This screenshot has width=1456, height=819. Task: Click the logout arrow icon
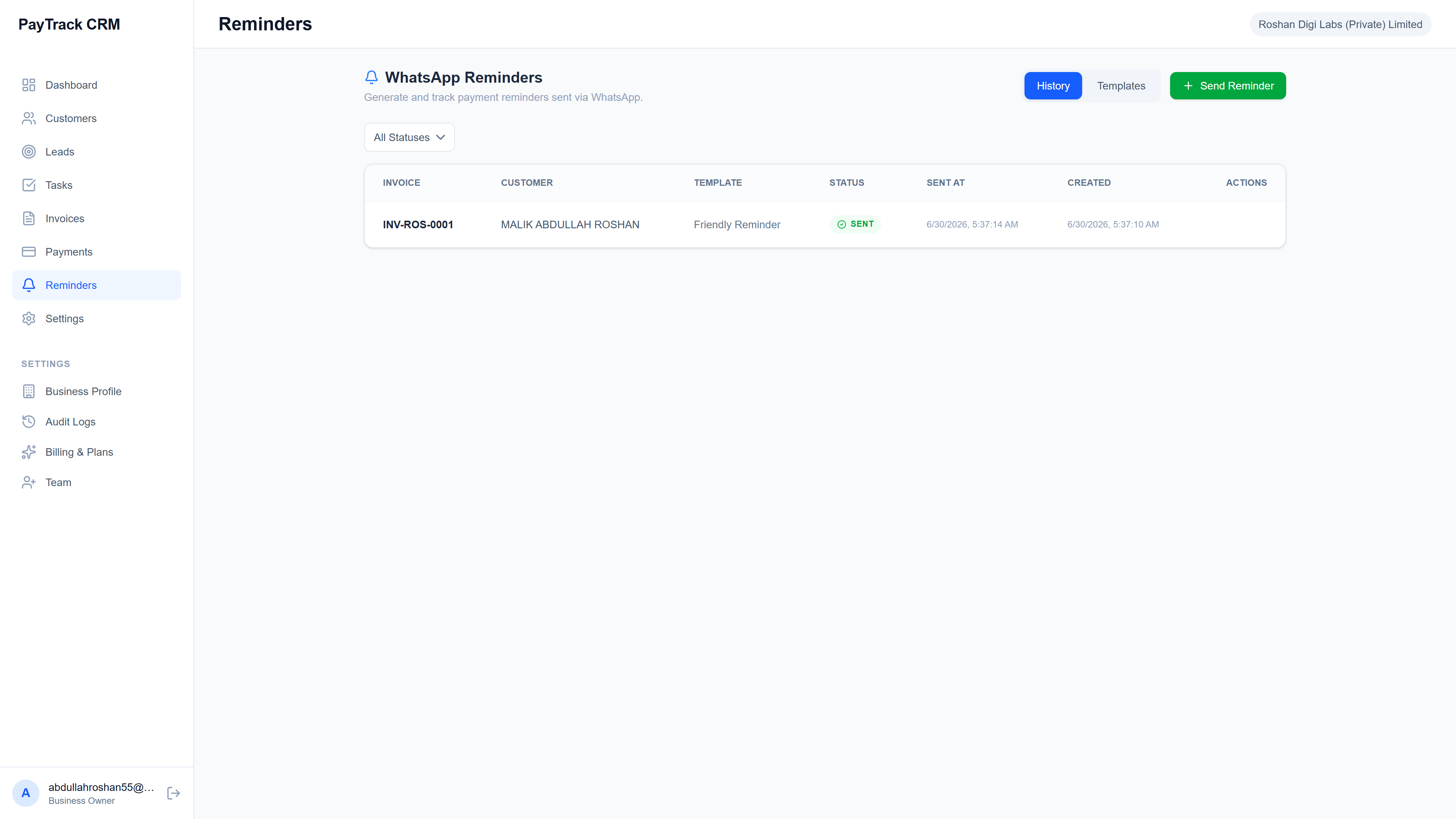174,793
